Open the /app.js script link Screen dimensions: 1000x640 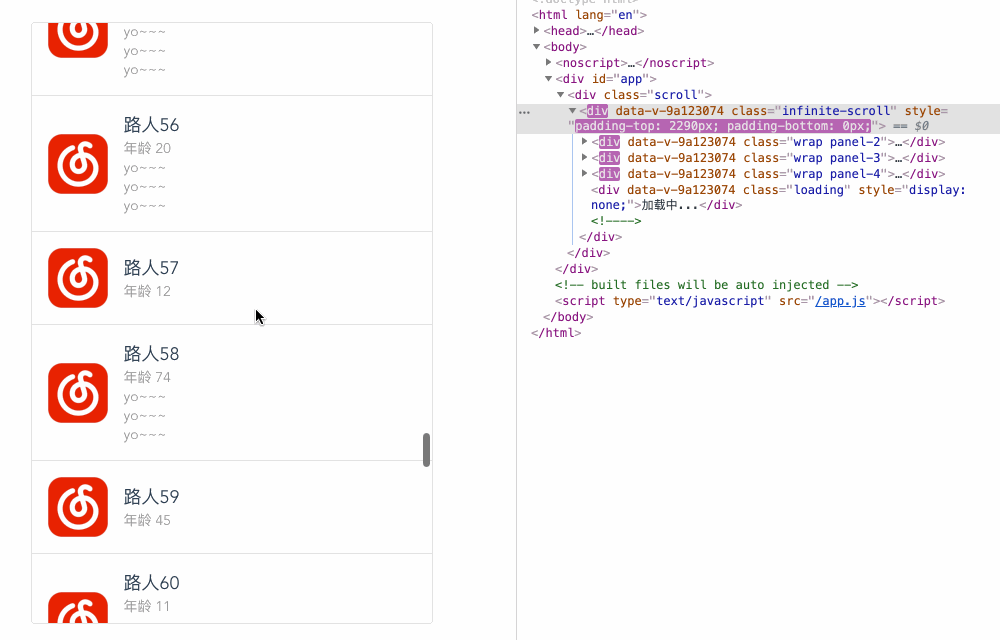click(x=840, y=301)
